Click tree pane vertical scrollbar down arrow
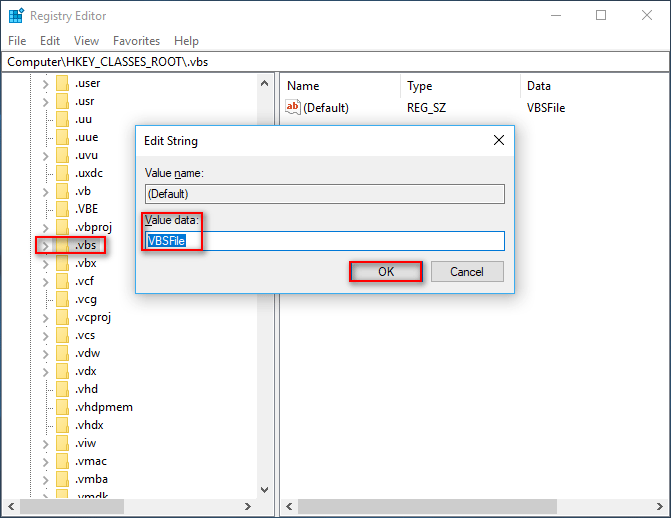 point(265,489)
